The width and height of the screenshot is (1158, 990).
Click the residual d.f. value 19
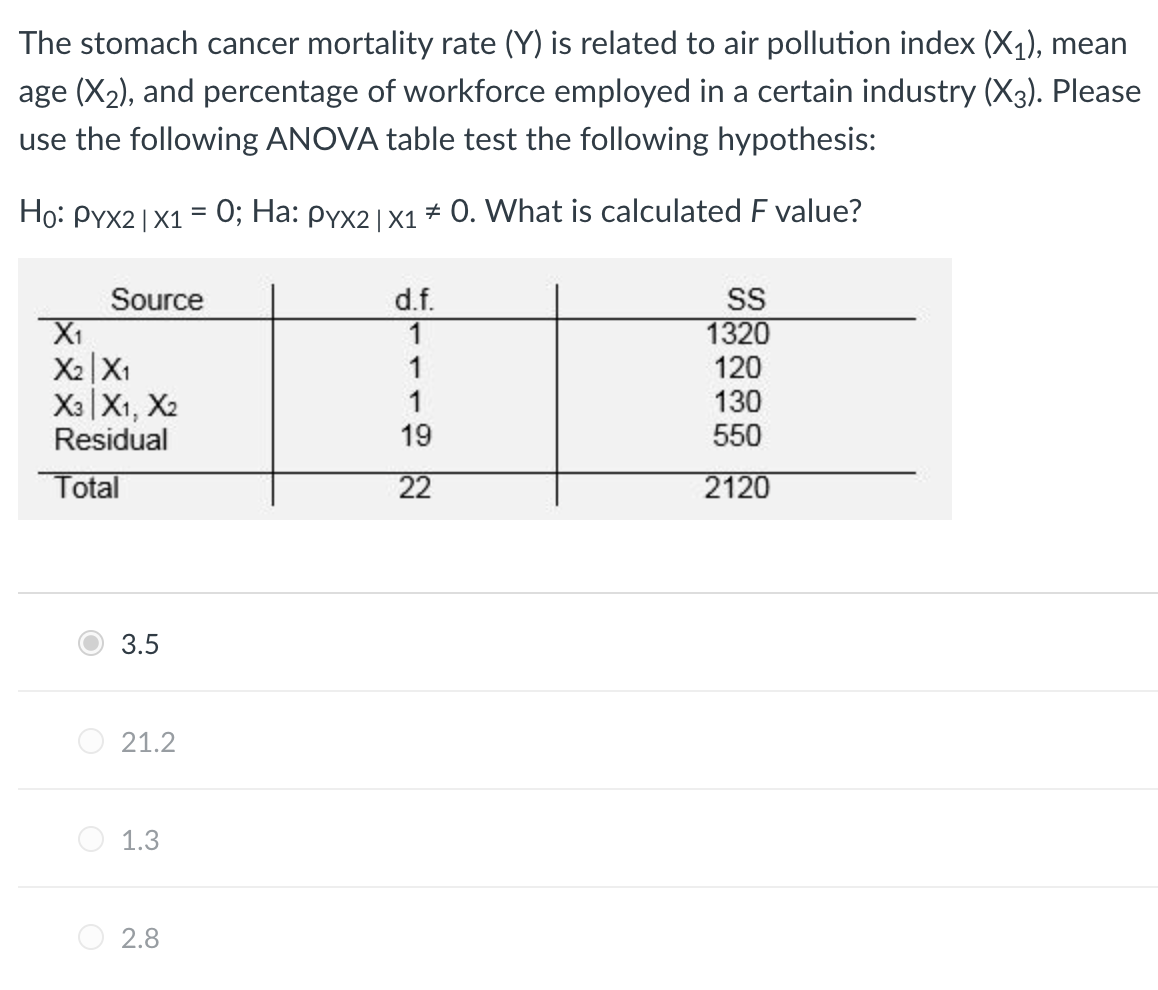tap(416, 436)
